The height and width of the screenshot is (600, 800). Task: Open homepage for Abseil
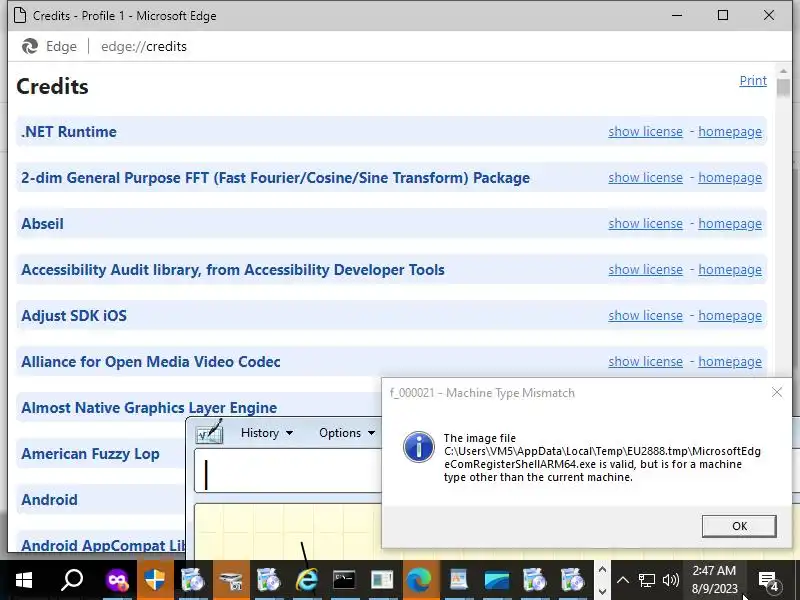click(x=730, y=223)
